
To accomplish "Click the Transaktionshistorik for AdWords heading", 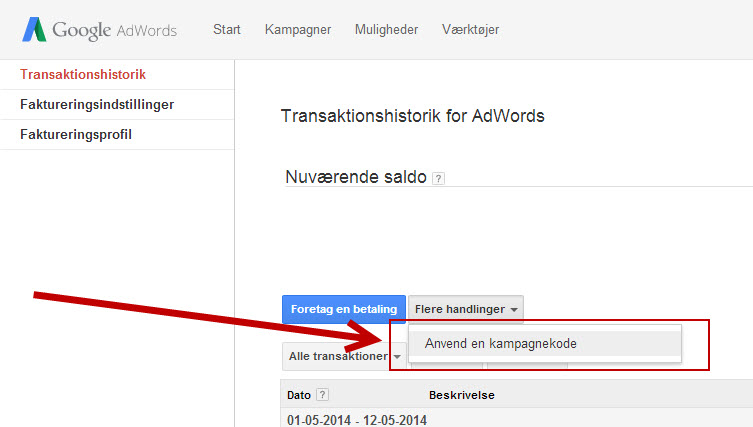I will click(413, 116).
